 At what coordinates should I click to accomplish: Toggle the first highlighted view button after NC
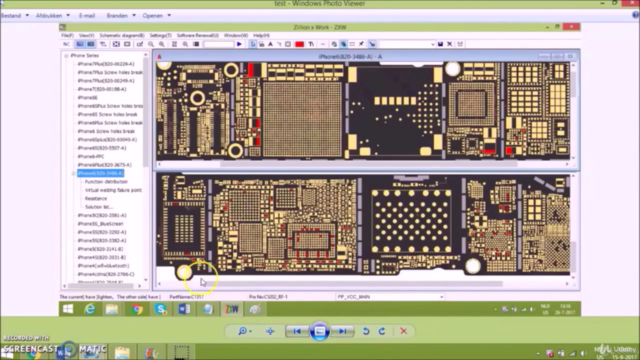coord(80,44)
